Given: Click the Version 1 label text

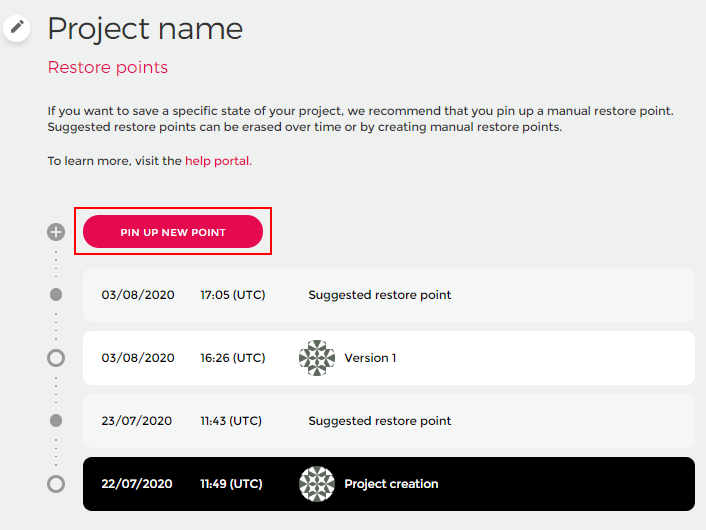Looking at the screenshot, I should tap(370, 358).
